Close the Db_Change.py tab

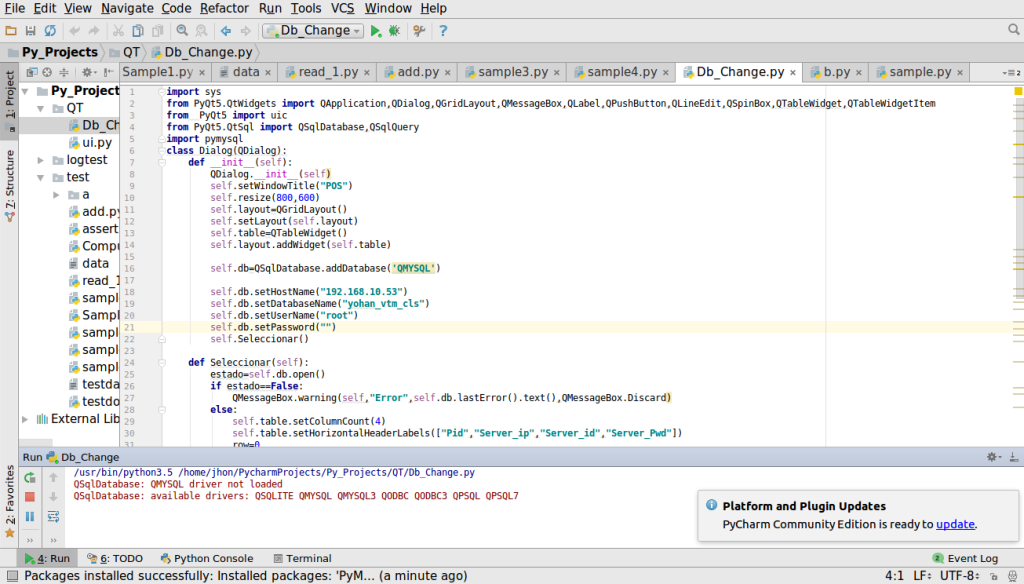793,73
